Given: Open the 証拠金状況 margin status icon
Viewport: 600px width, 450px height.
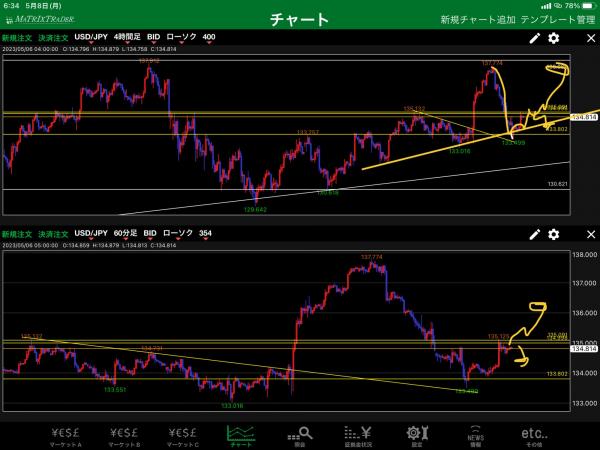Looking at the screenshot, I should pyautogui.click(x=358, y=437).
